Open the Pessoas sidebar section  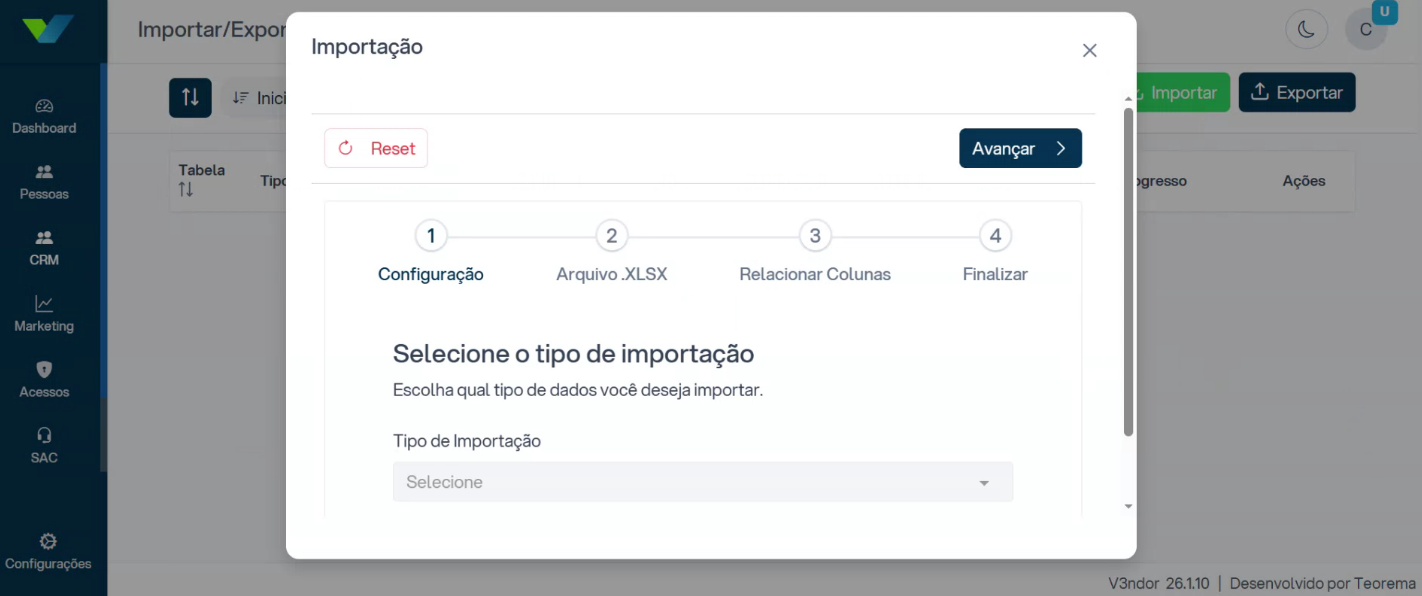[44, 183]
